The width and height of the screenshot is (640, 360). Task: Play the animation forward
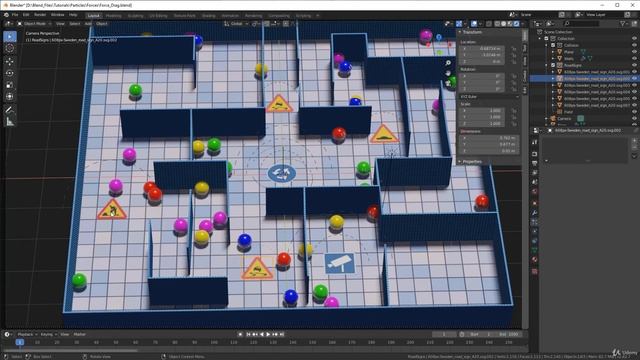coord(268,334)
